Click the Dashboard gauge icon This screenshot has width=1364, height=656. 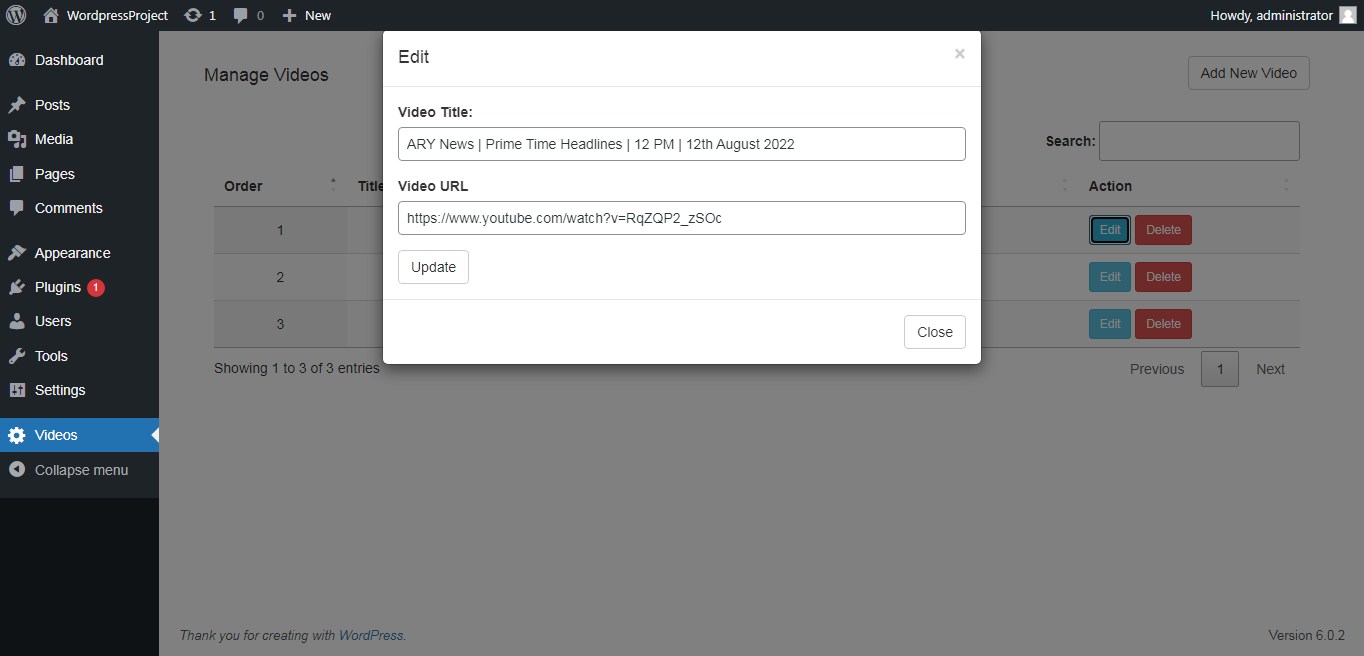pyautogui.click(x=17, y=60)
